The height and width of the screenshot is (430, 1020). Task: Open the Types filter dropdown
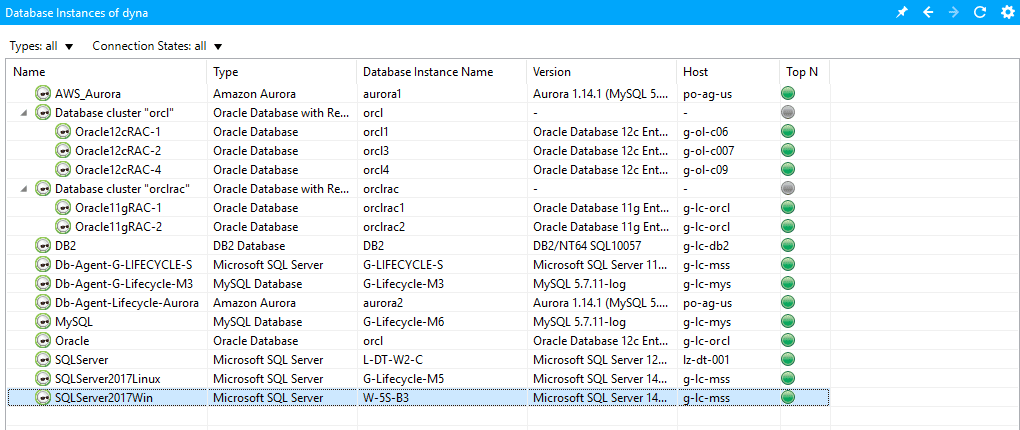(42, 46)
